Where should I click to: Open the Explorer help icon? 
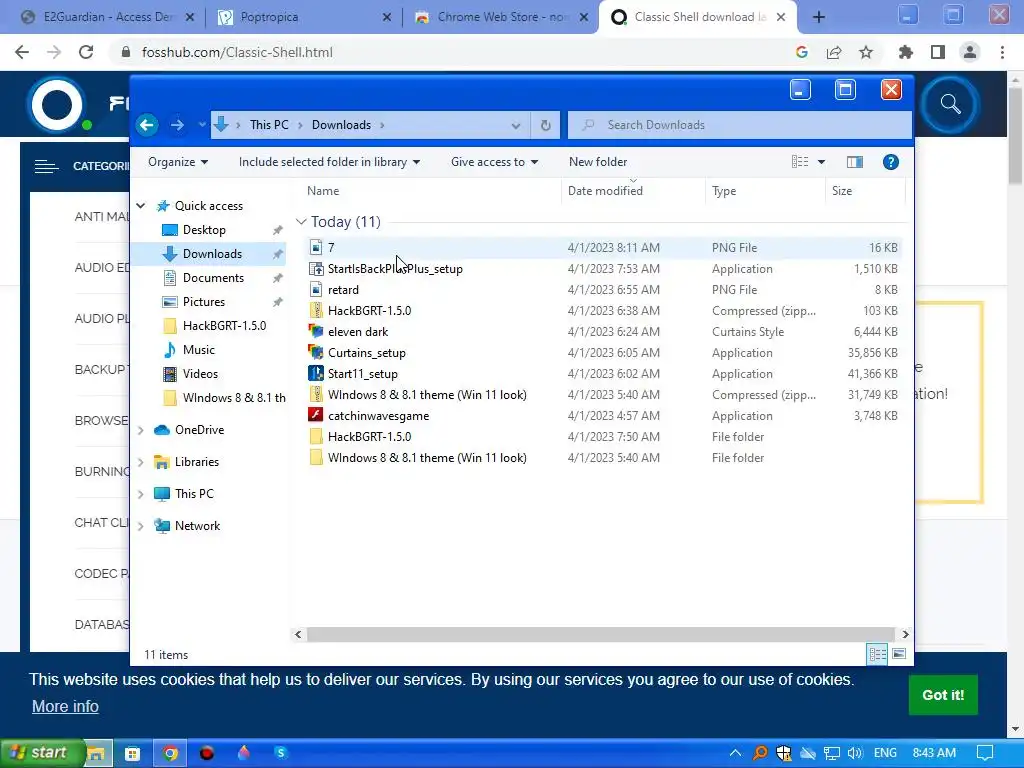pyautogui.click(x=890, y=162)
